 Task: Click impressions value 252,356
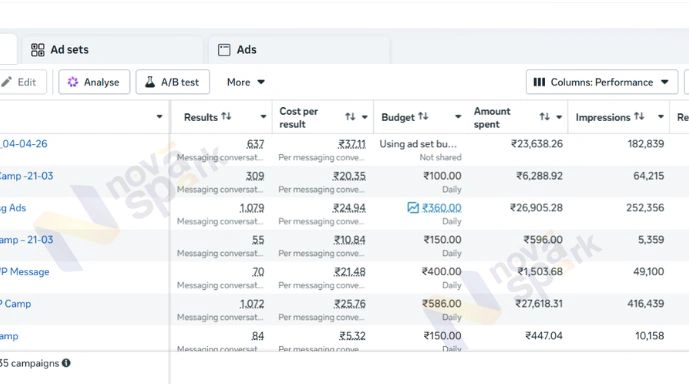(x=645, y=208)
